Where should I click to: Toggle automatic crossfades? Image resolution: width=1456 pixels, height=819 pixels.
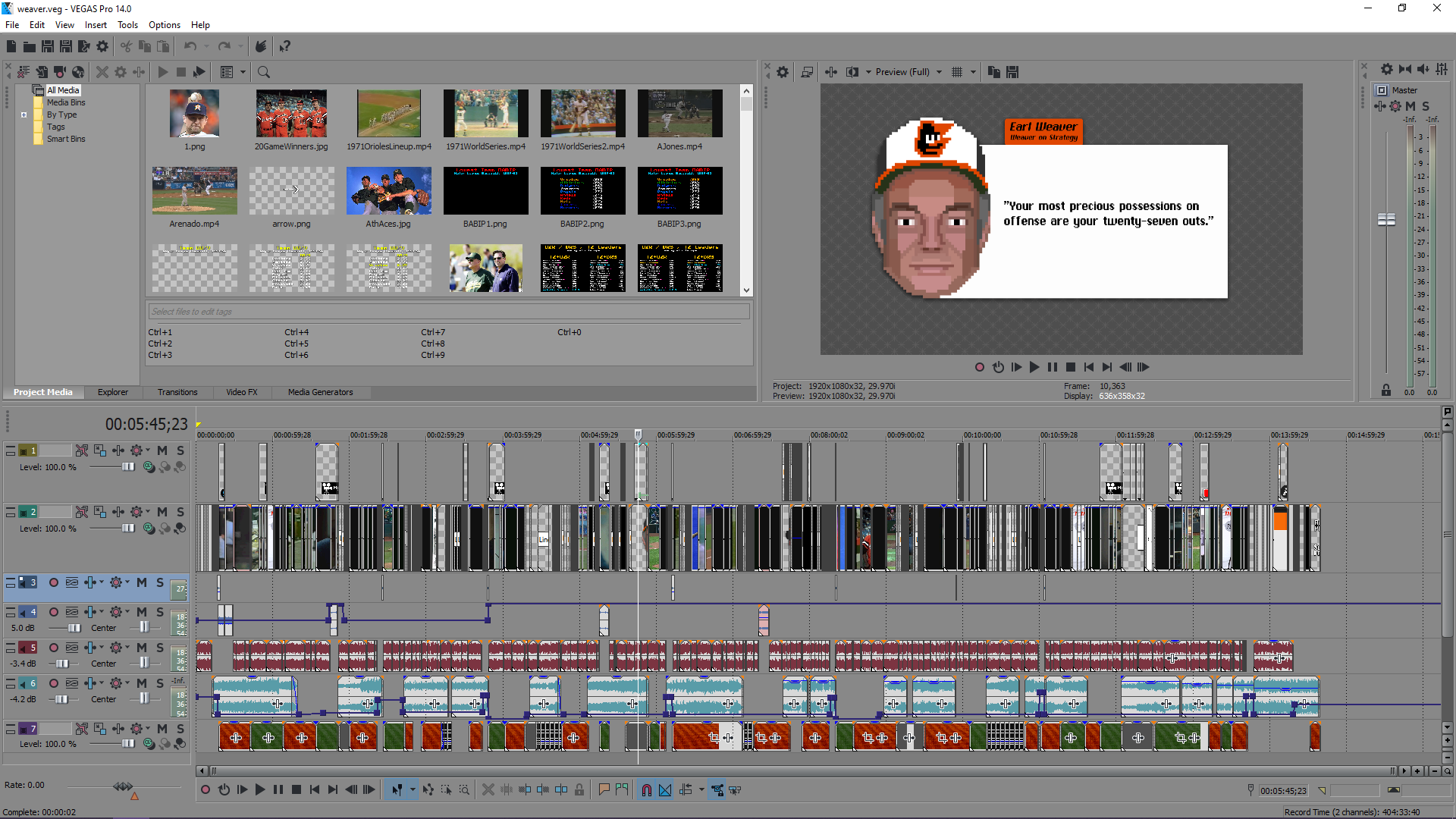tap(665, 790)
